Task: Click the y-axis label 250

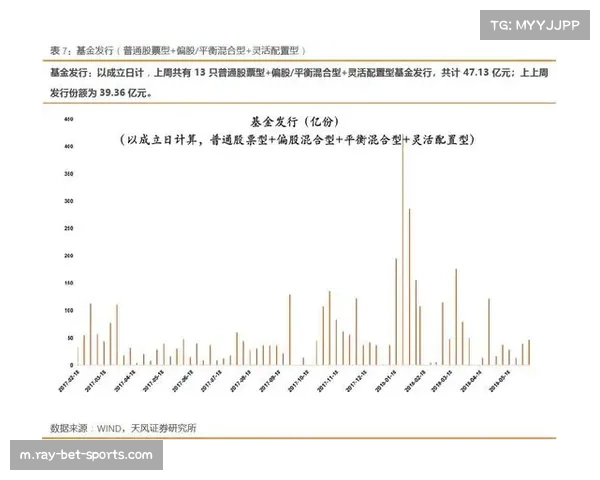Action: coord(68,228)
